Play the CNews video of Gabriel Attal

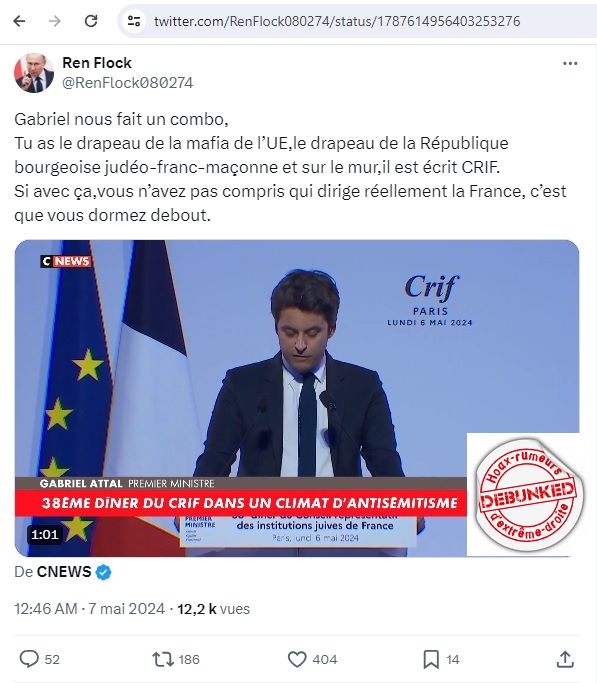click(297, 398)
